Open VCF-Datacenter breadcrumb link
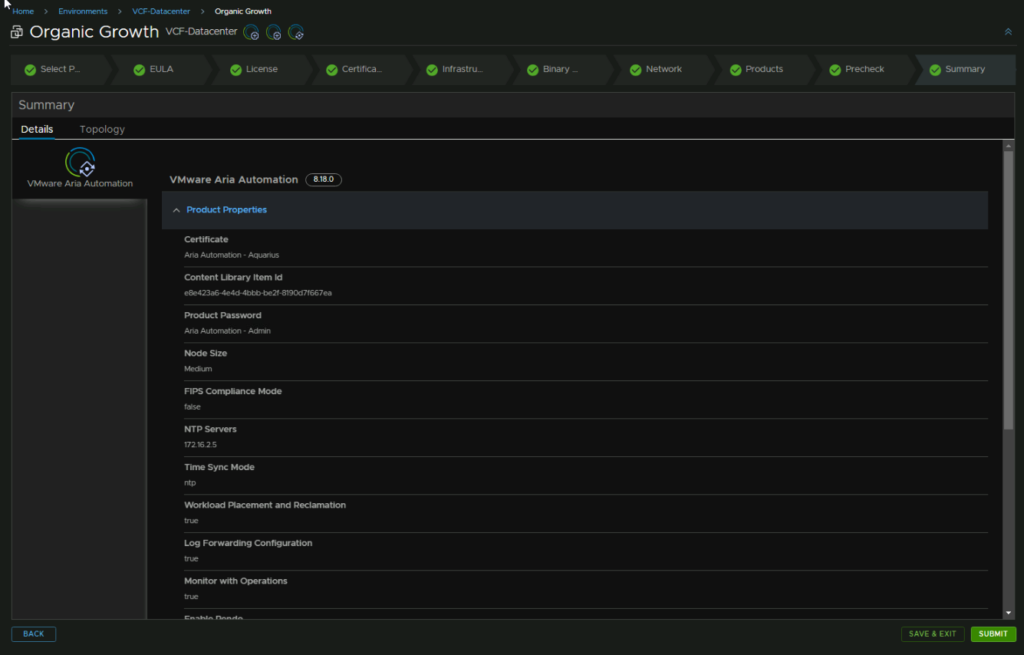 point(161,11)
